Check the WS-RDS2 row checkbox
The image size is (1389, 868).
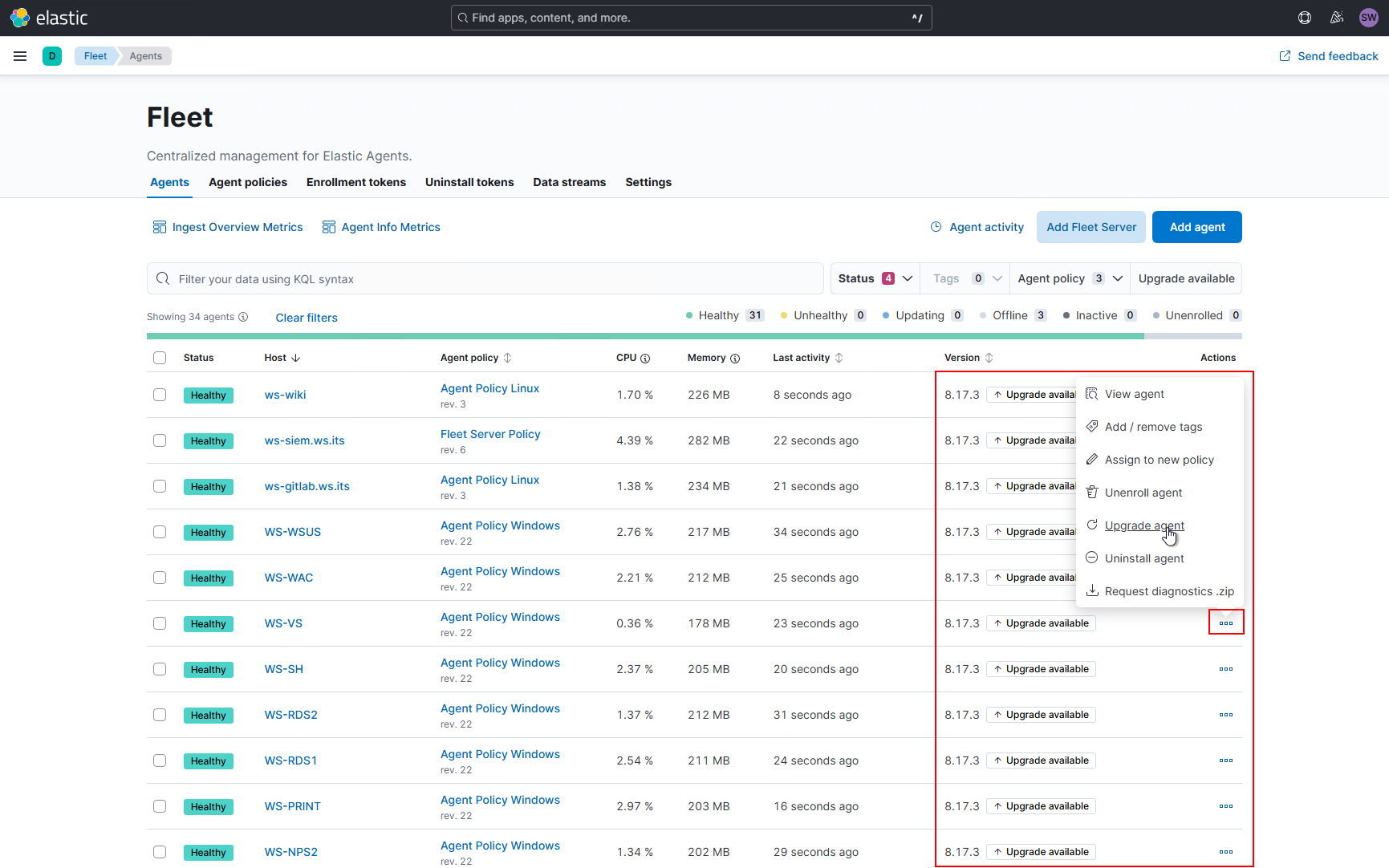160,715
